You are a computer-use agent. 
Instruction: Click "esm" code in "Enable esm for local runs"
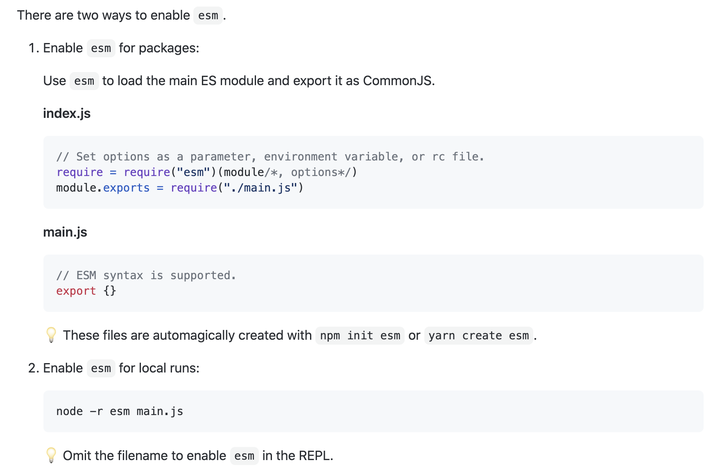point(101,368)
